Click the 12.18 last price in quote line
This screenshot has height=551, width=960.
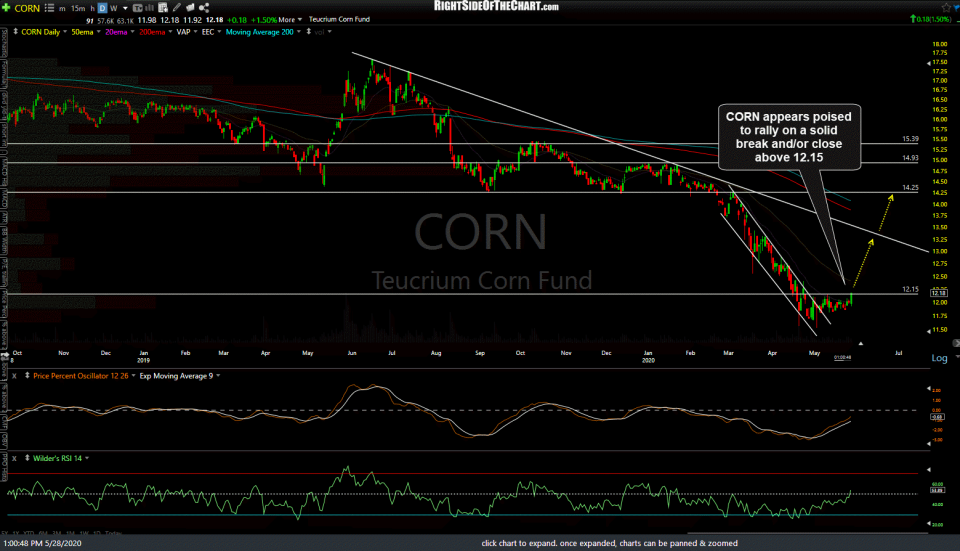pyautogui.click(x=214, y=20)
